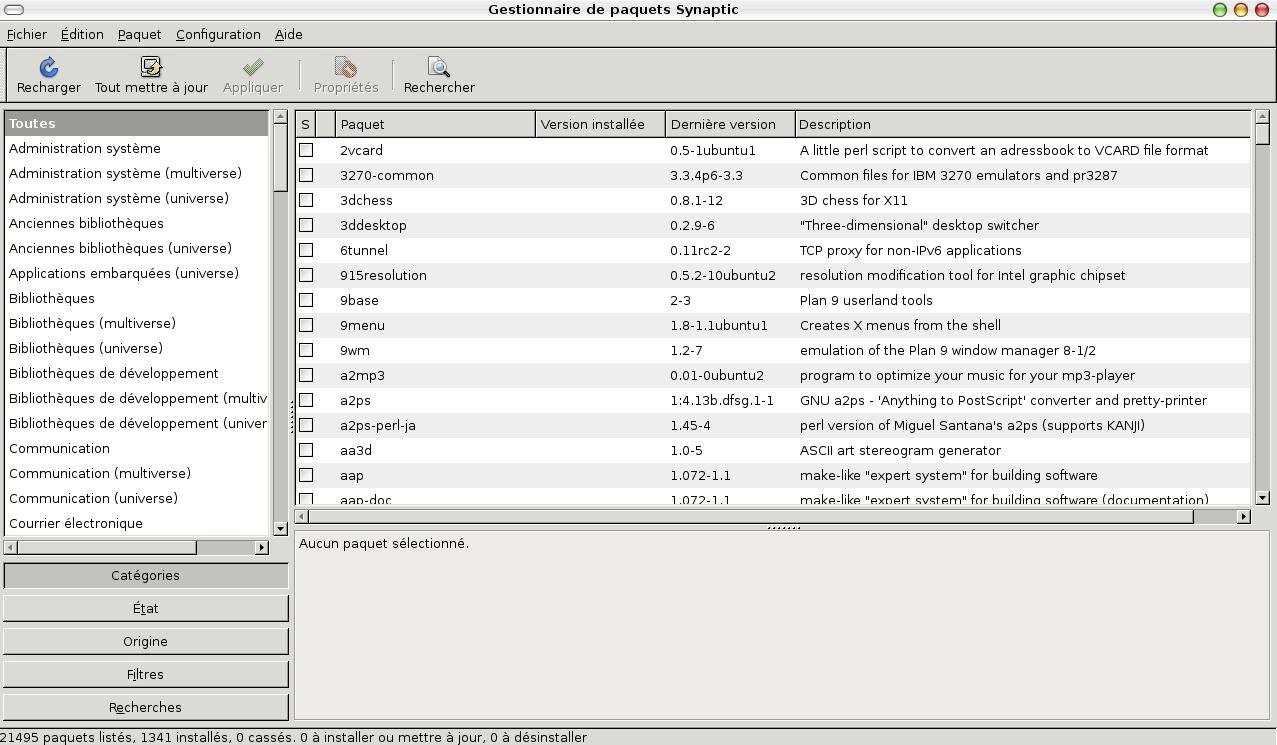The height and width of the screenshot is (745, 1277).
Task: Click 'ASCII art stereogram generator' description
Action: coord(900,450)
